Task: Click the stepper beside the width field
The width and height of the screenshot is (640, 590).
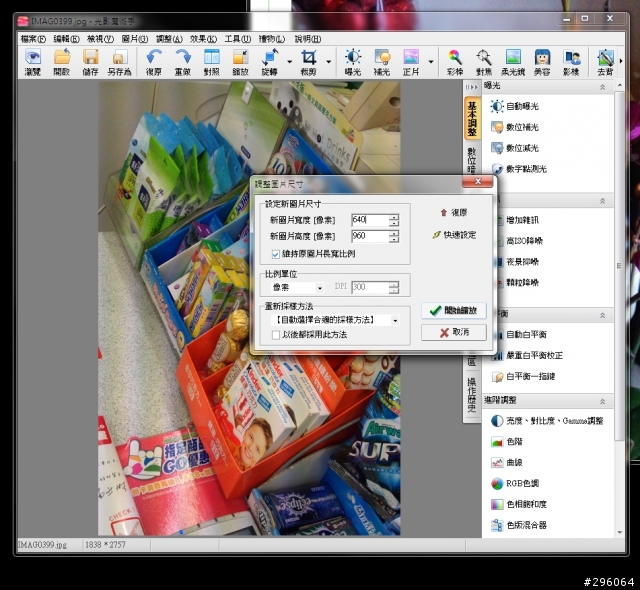Action: [x=394, y=220]
